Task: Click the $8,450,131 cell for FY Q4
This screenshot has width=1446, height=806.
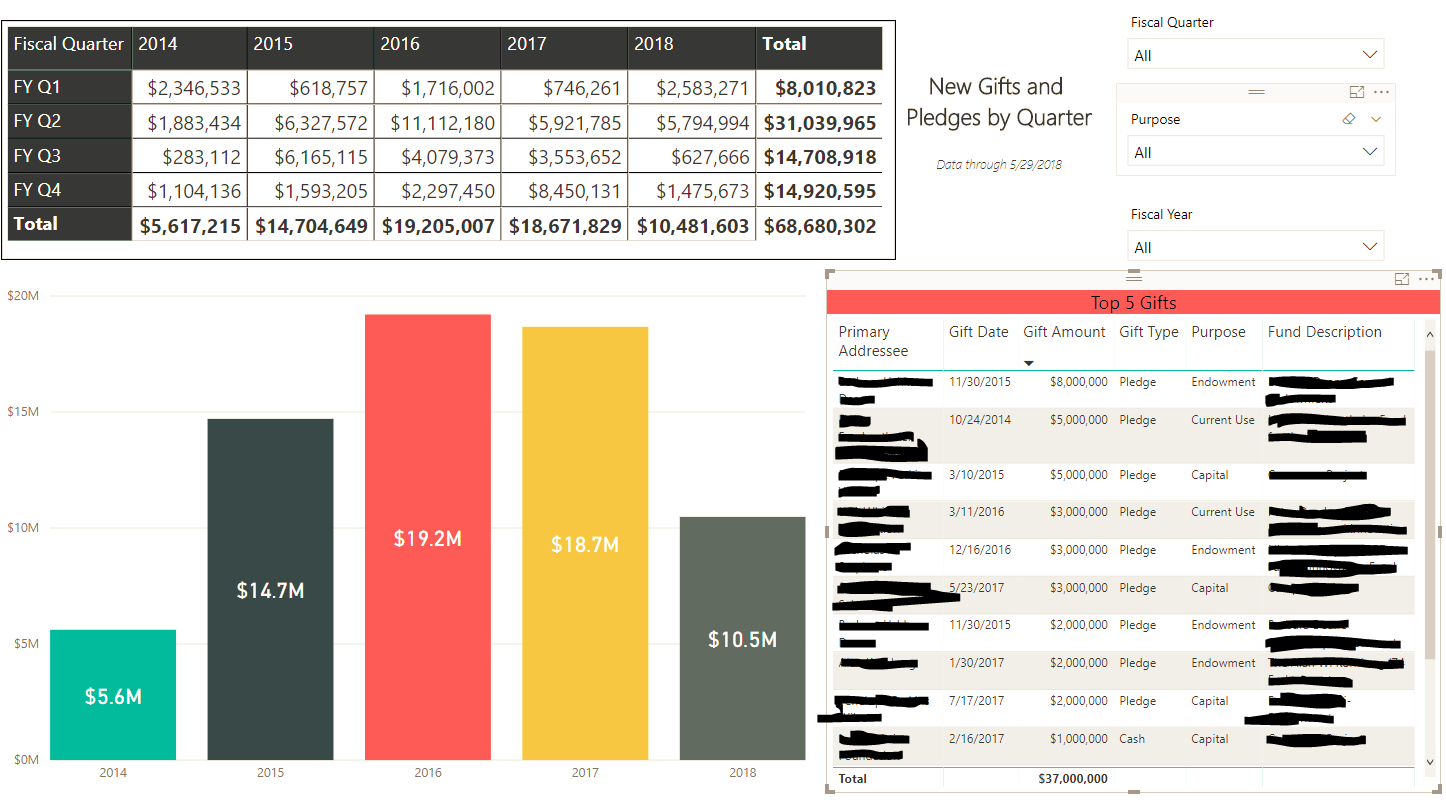Action: (565, 191)
